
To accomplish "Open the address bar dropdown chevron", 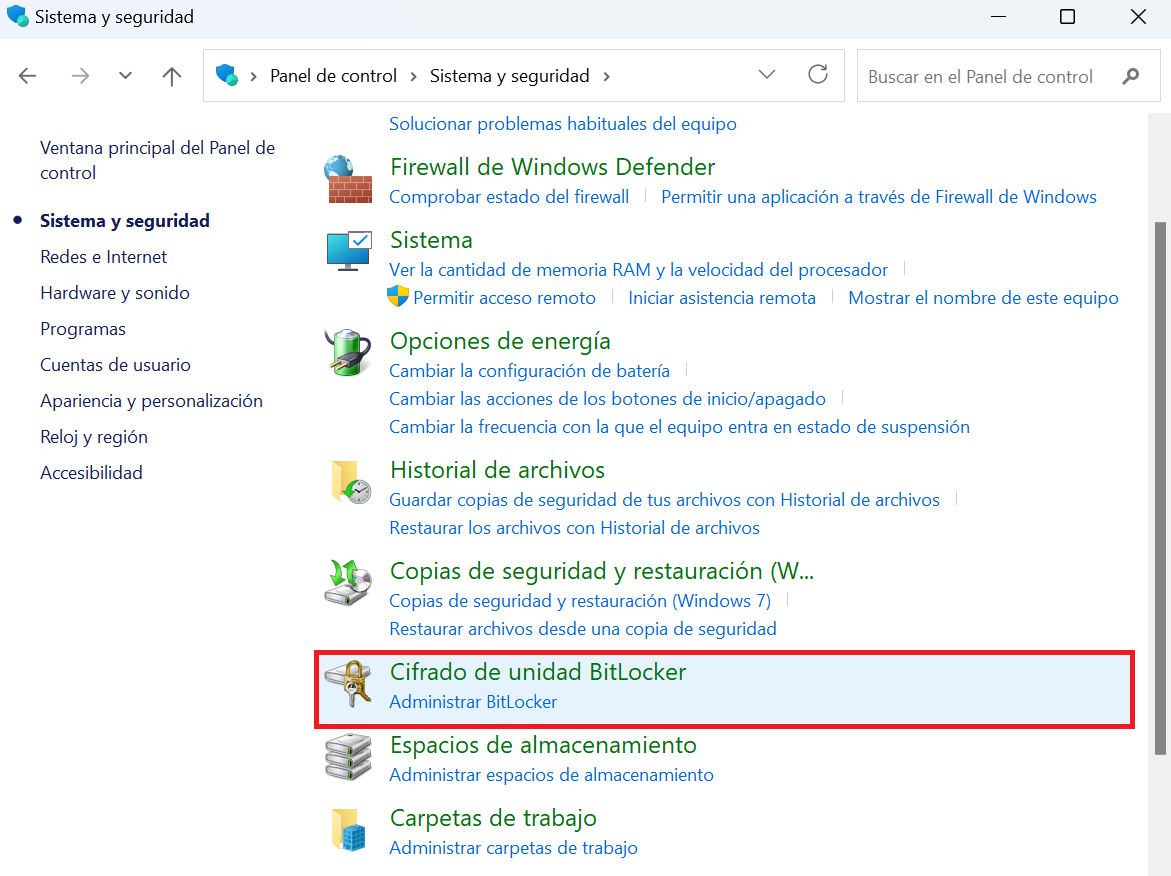I will point(766,75).
